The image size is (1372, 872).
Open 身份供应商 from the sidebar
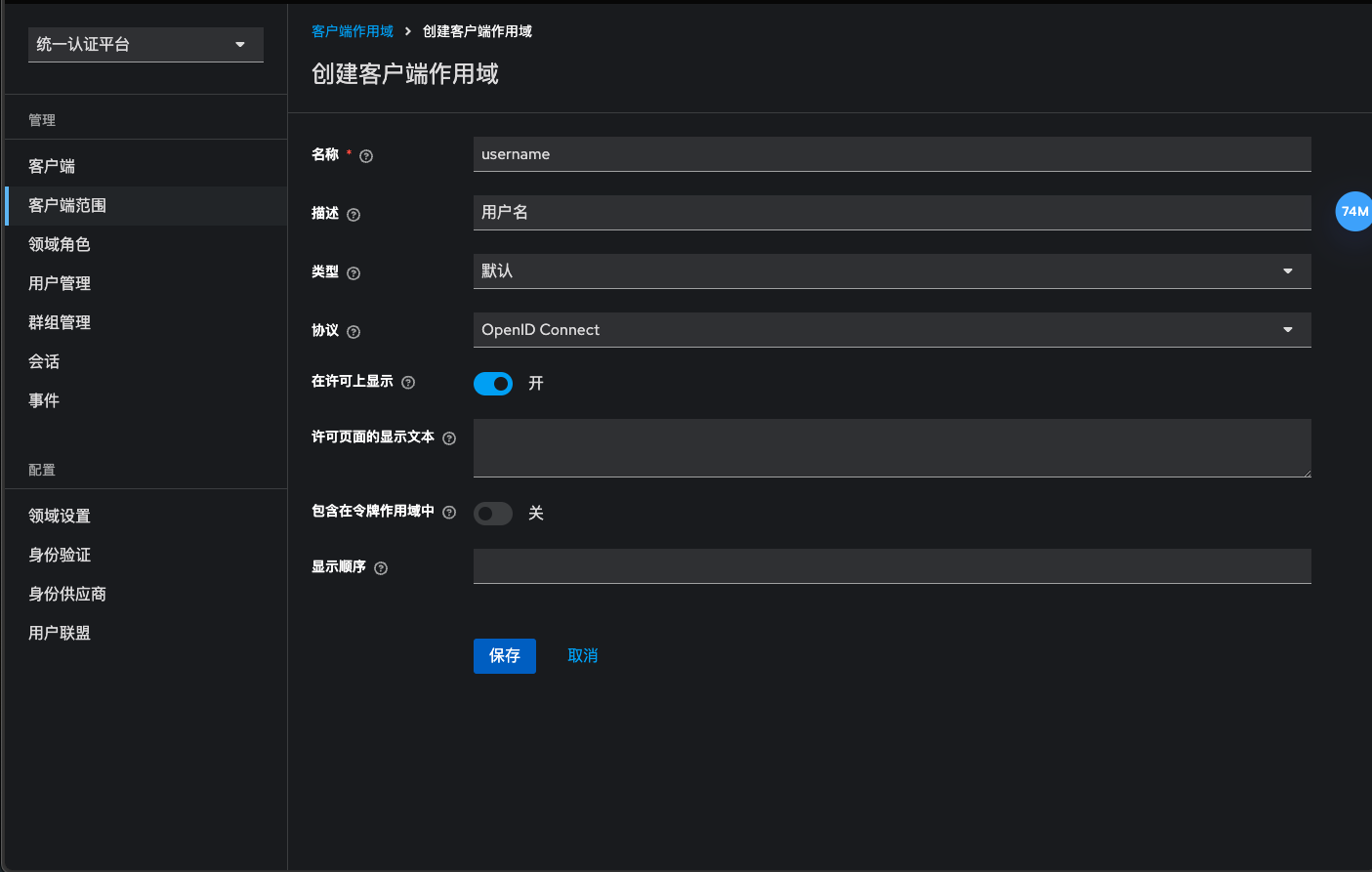[x=67, y=594]
